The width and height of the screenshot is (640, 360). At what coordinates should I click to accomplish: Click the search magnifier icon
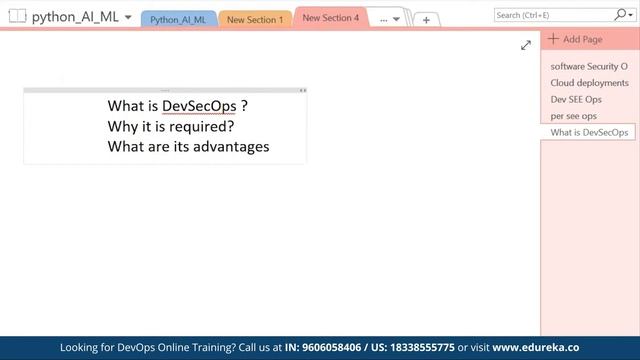point(620,15)
